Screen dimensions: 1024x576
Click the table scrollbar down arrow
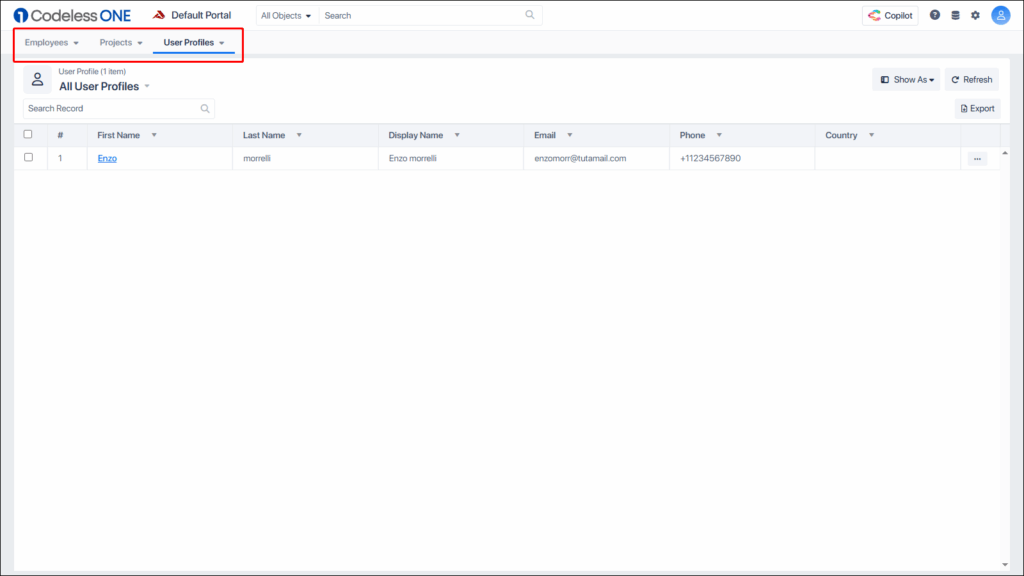1005,565
